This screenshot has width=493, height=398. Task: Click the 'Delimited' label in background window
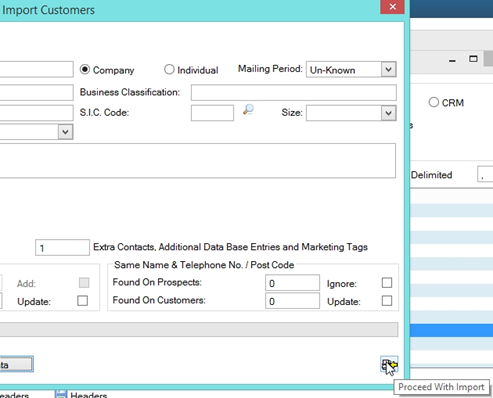click(x=431, y=175)
